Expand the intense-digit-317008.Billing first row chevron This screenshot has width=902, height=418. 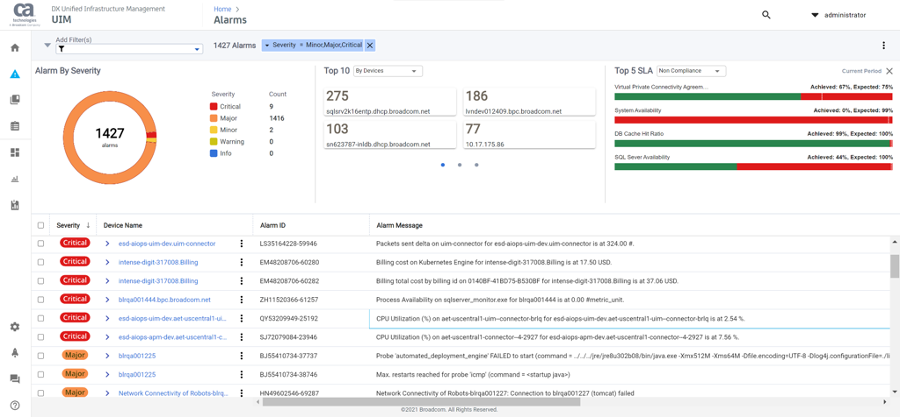pyautogui.click(x=108, y=262)
